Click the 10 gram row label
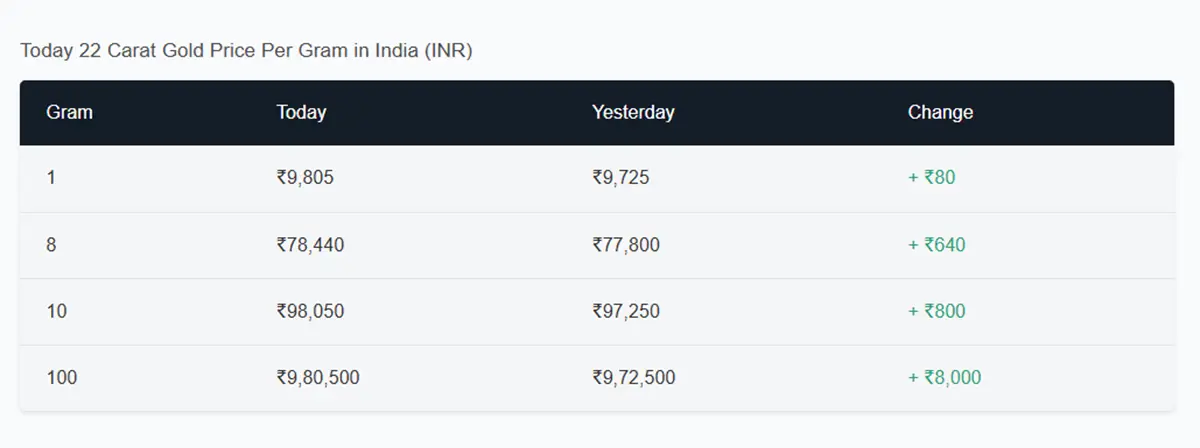The width and height of the screenshot is (1200, 448). pyautogui.click(x=56, y=311)
